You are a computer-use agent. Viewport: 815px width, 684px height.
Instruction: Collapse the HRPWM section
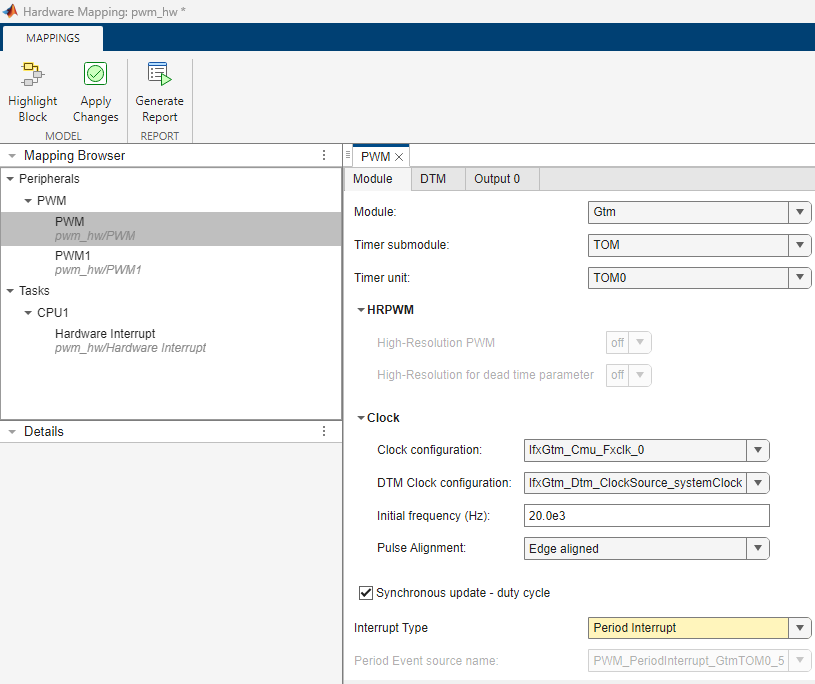click(361, 309)
